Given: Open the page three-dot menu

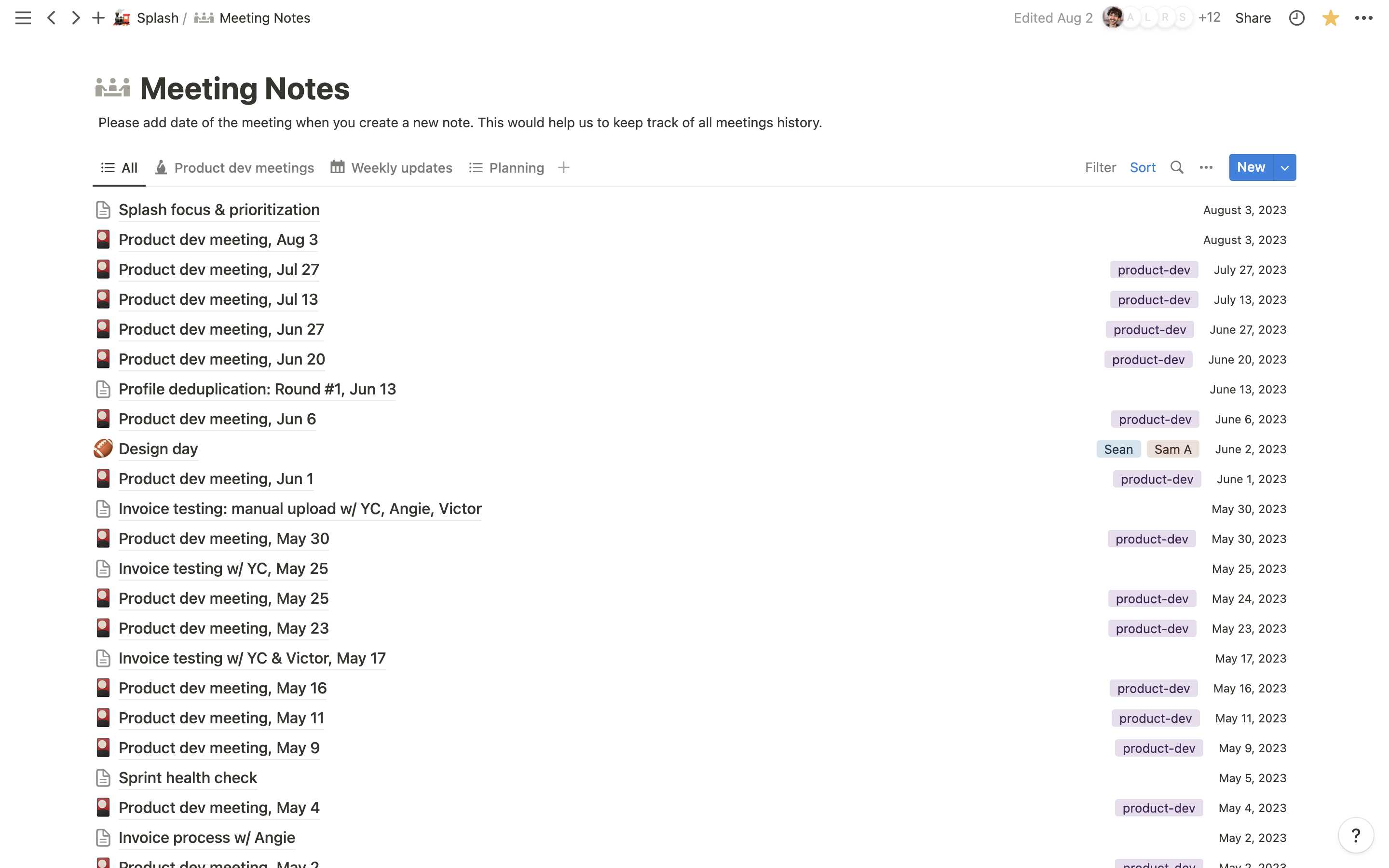Looking at the screenshot, I should click(1363, 18).
